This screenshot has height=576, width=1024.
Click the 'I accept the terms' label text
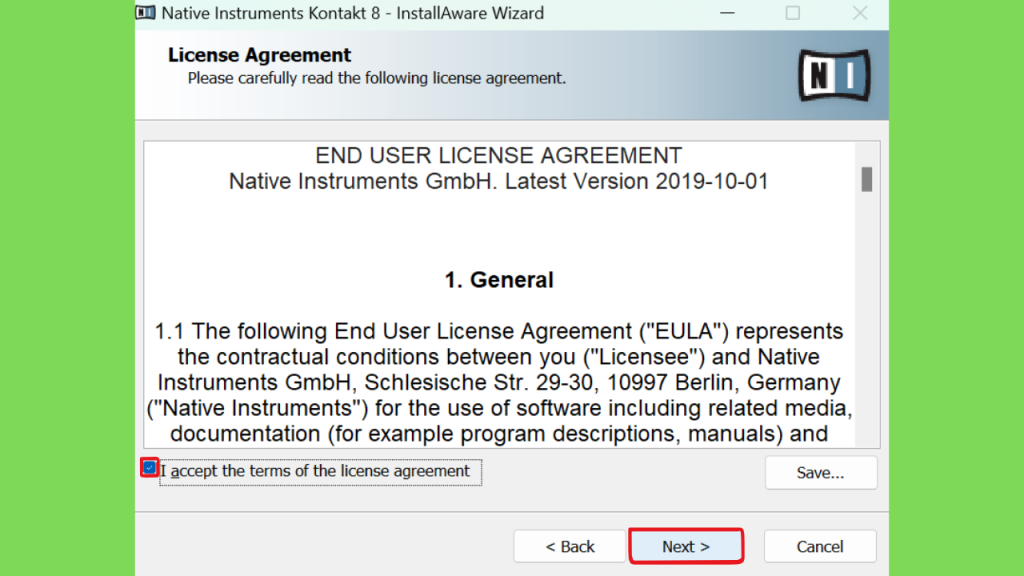[315, 471]
